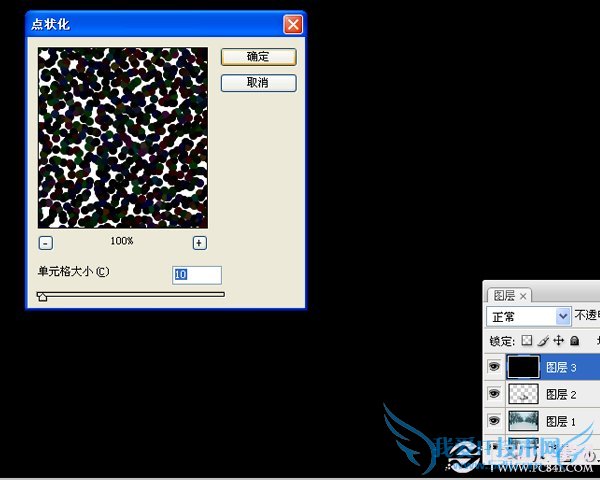Screen dimensions: 600x480
Task: Click the cell size slider handle
Action: coord(42,297)
